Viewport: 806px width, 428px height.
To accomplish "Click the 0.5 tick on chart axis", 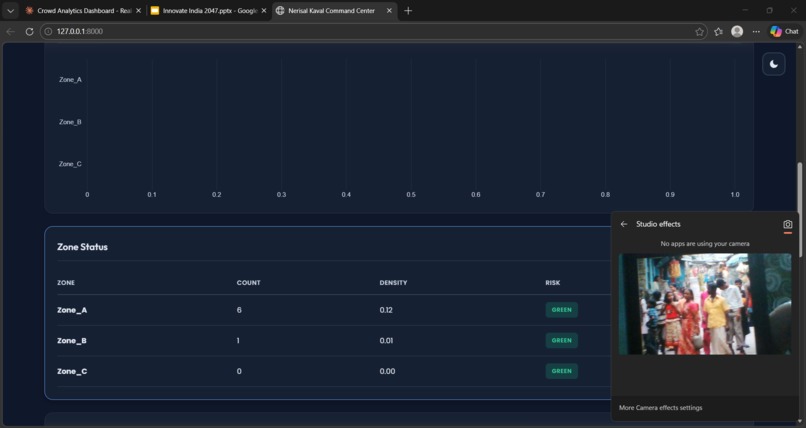I will [411, 195].
